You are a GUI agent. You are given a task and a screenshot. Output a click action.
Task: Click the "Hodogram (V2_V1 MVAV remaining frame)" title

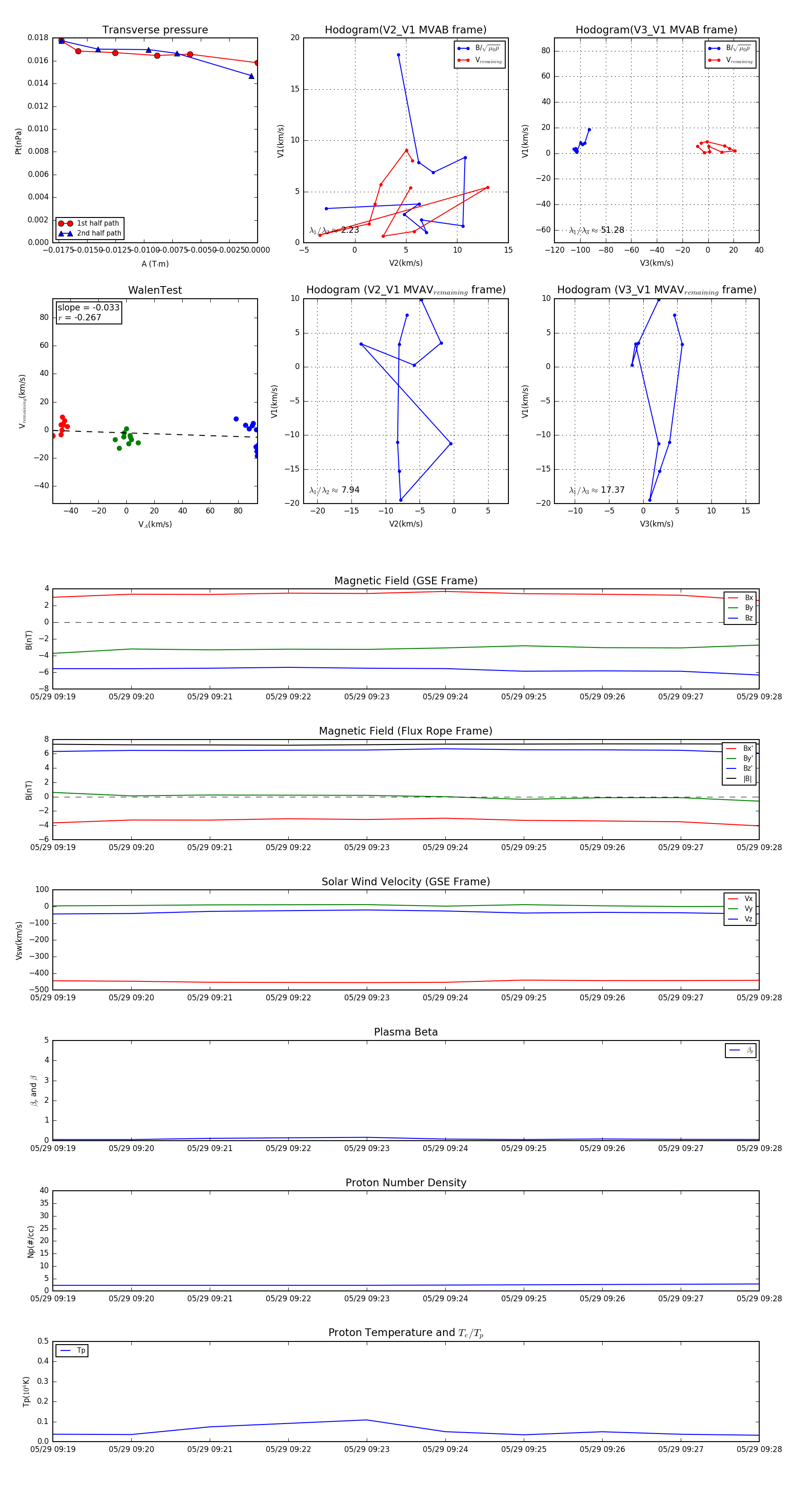tap(406, 290)
